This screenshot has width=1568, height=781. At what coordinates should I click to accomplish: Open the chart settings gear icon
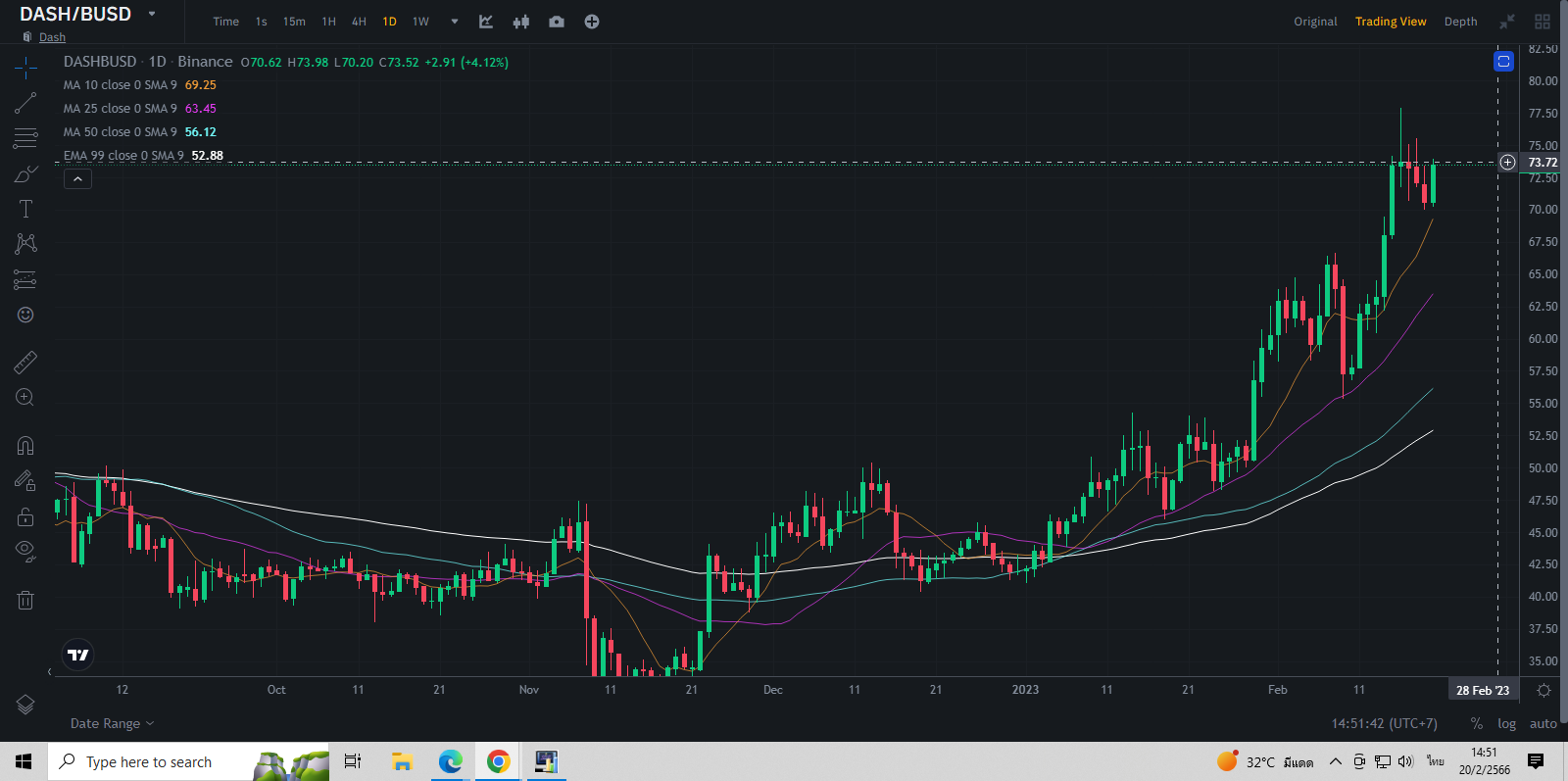tap(1543, 691)
